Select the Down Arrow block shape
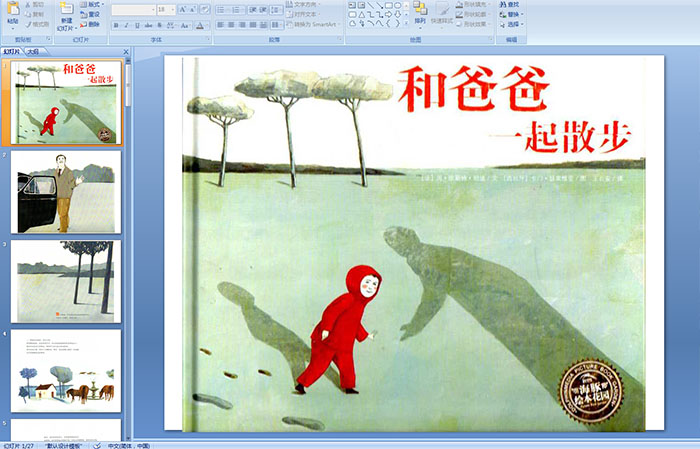700x449 pixels. 397,14
